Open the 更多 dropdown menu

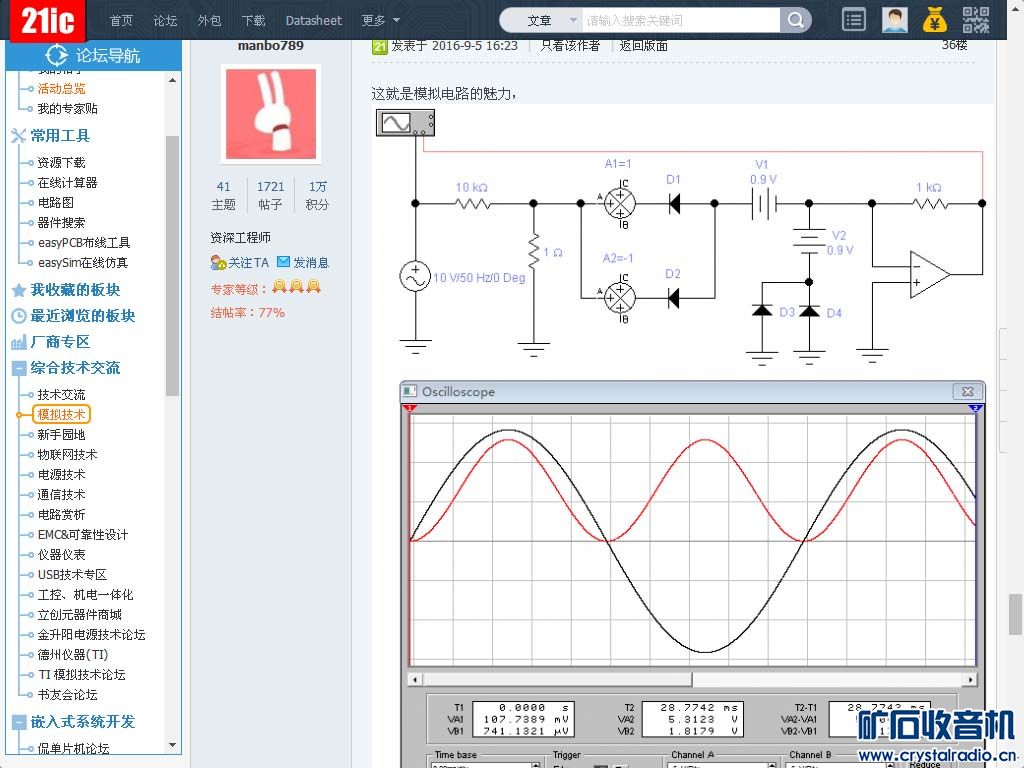tap(380, 20)
